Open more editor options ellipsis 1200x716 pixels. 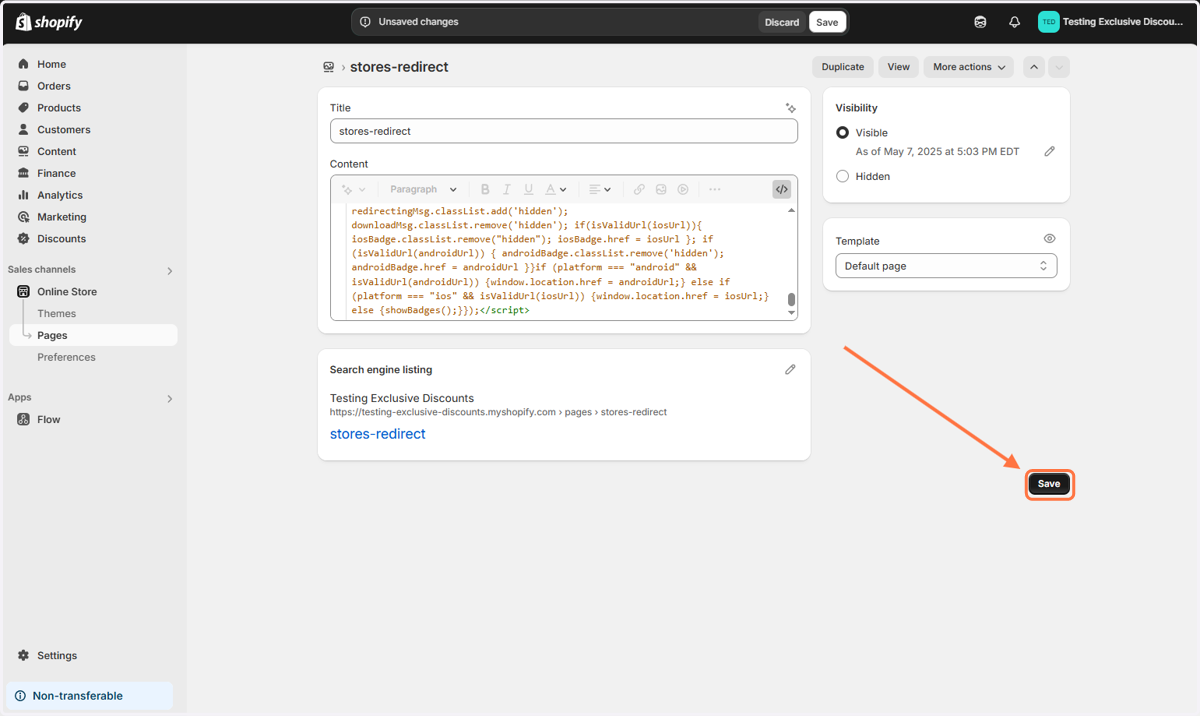[714, 189]
